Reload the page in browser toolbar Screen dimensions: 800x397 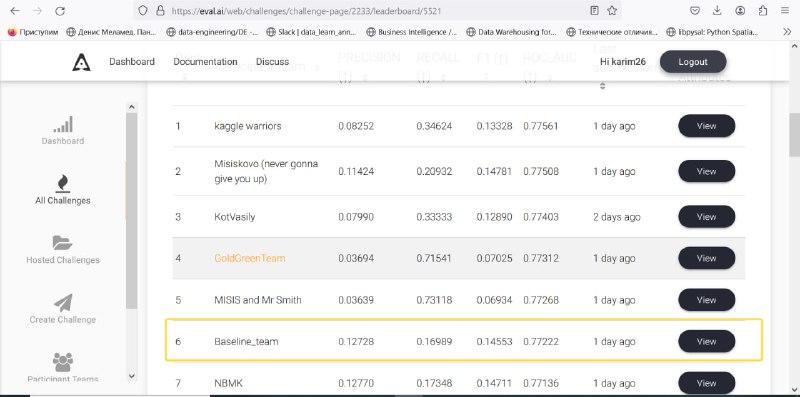[x=60, y=11]
